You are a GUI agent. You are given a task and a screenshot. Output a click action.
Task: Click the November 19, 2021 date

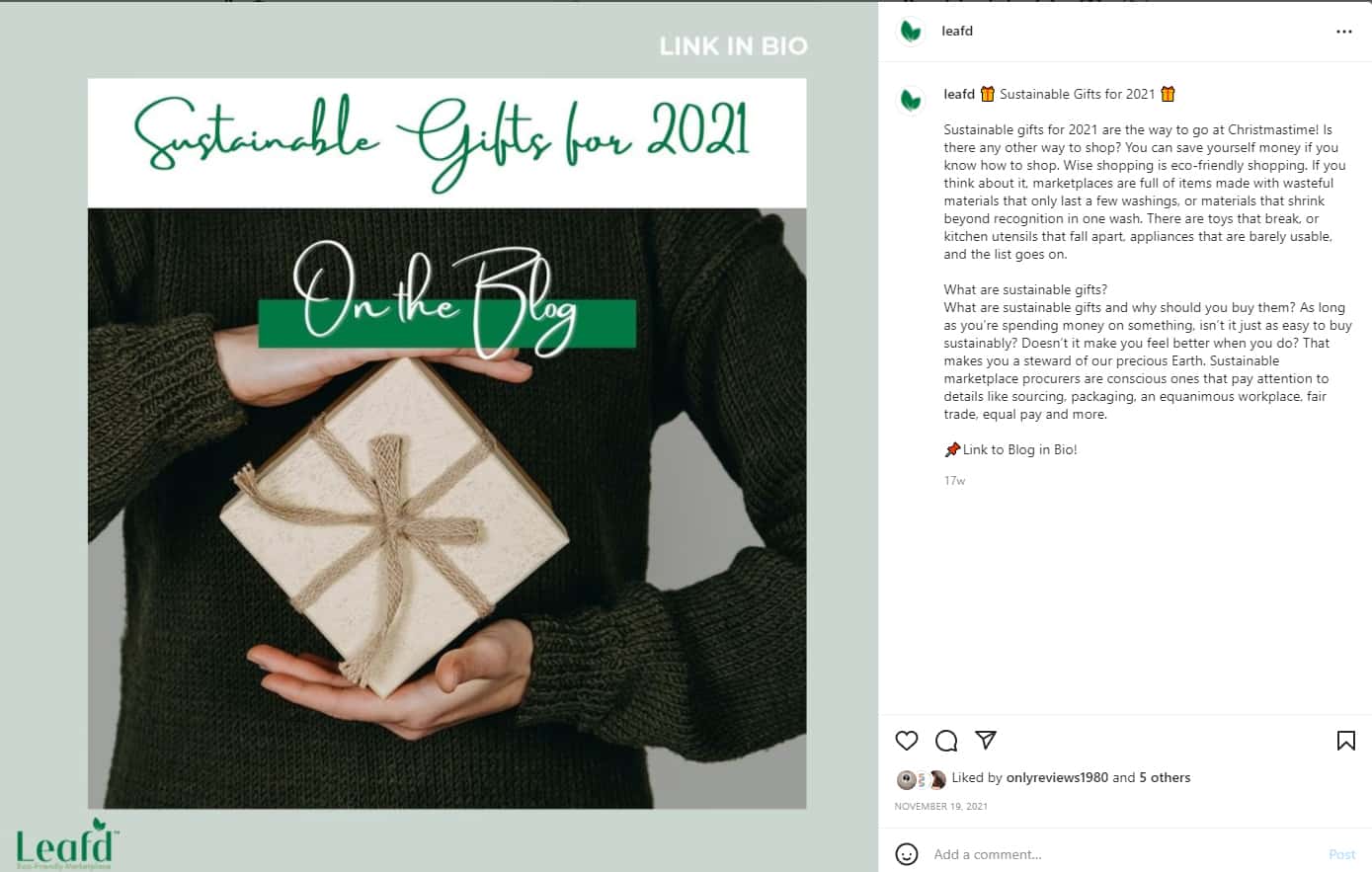tap(940, 806)
